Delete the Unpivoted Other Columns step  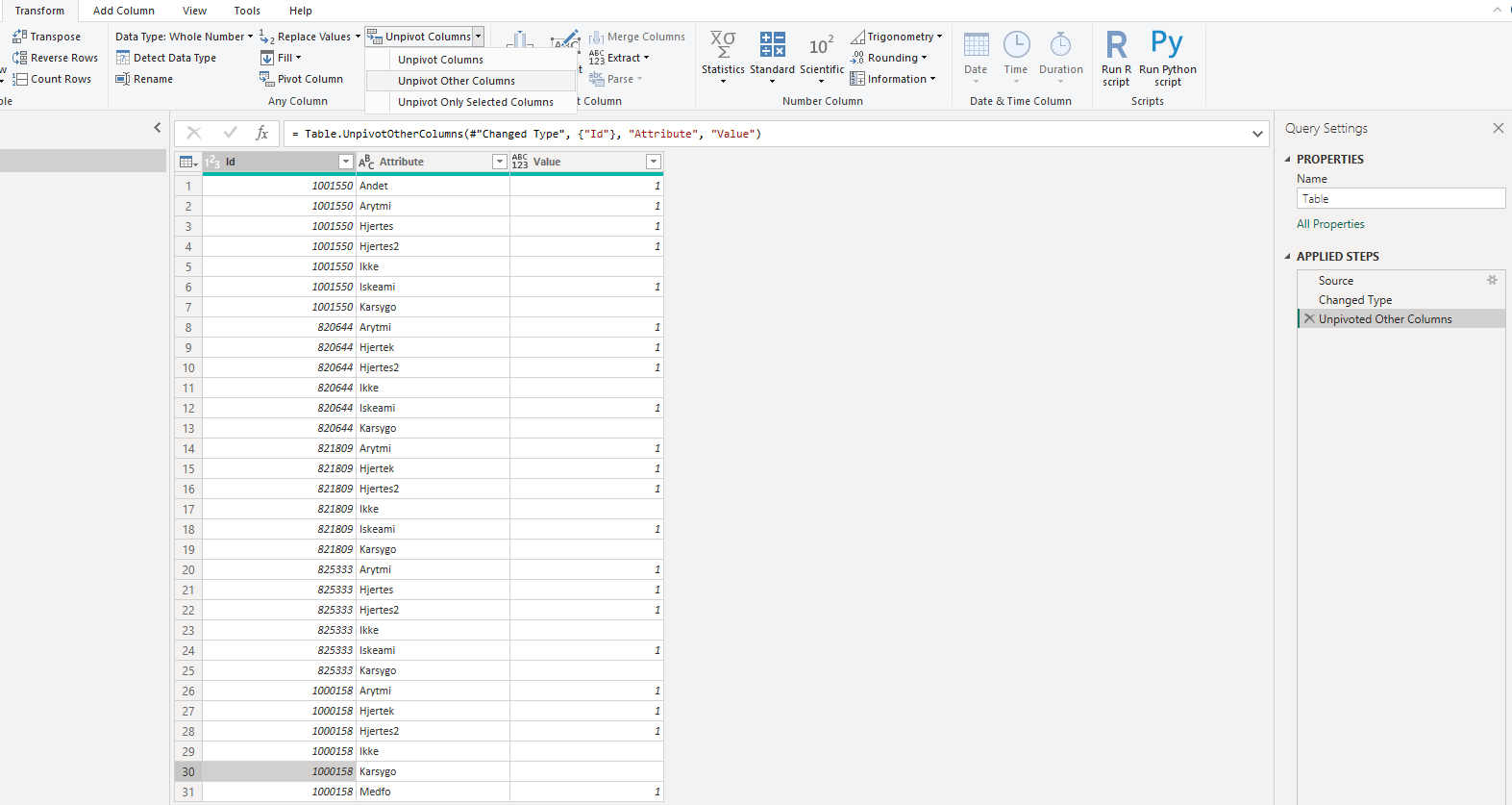[1308, 319]
